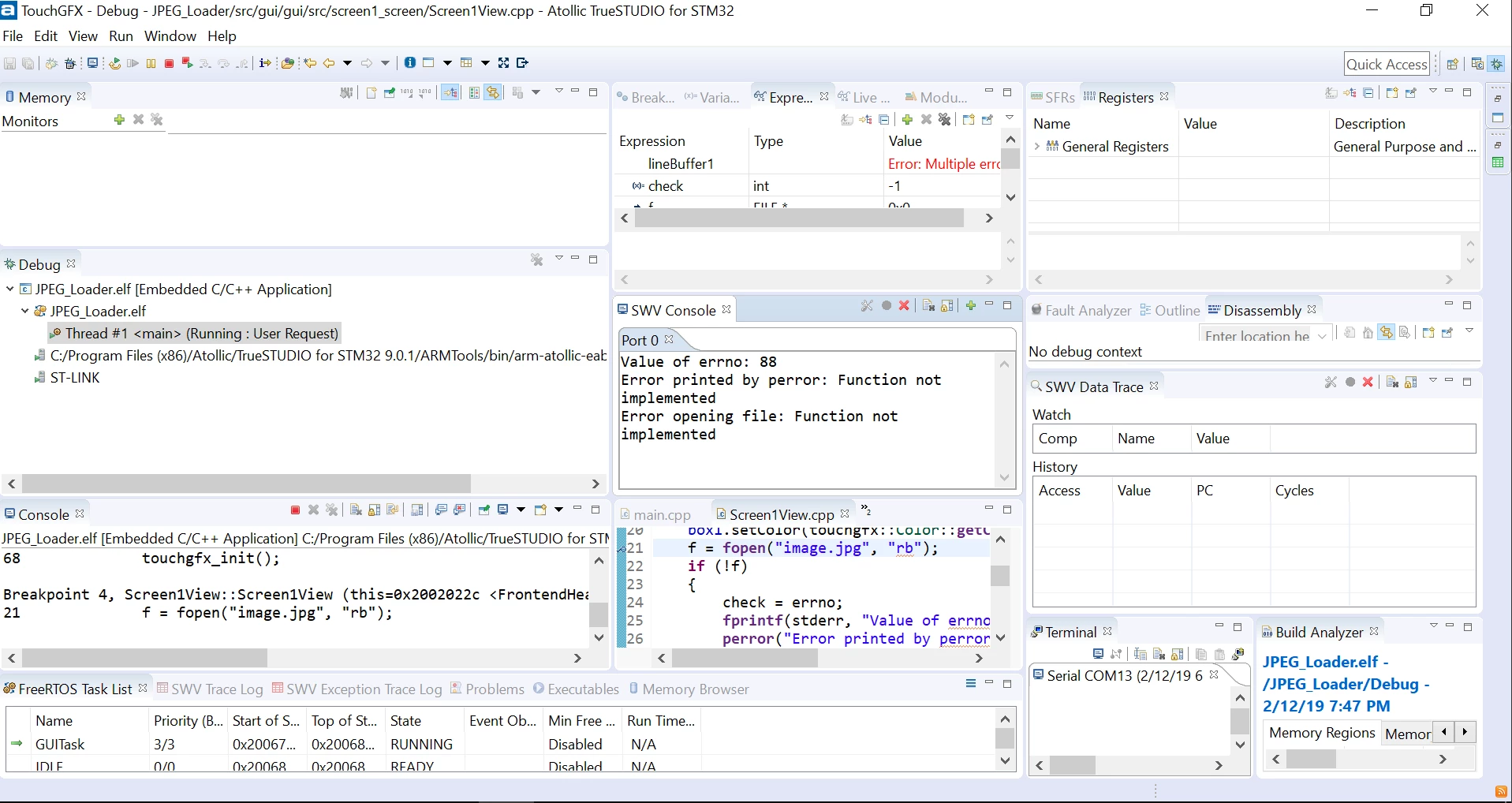Select Thread #1 main in Debug tree

(x=195, y=334)
